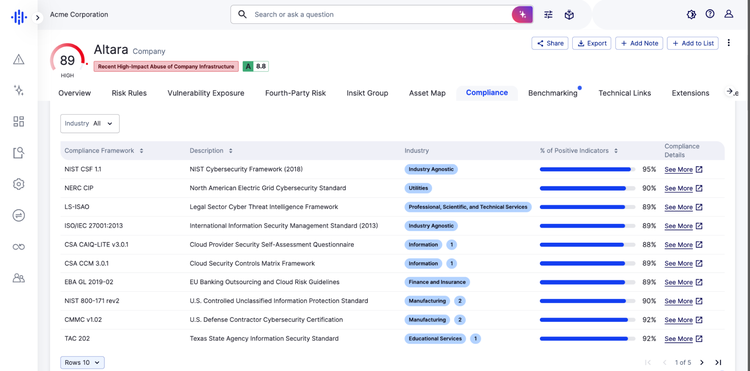Viewport: 750px width, 371px height.
Task: Click the Recorded Future logo icon
Action: pyautogui.click(x=18, y=18)
